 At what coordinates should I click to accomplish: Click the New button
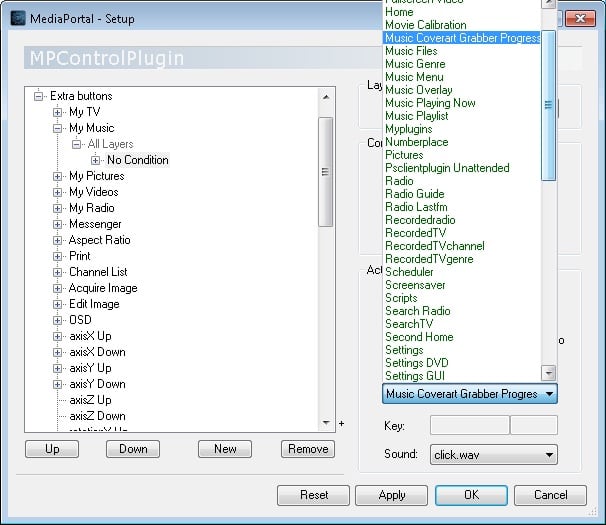pos(225,449)
